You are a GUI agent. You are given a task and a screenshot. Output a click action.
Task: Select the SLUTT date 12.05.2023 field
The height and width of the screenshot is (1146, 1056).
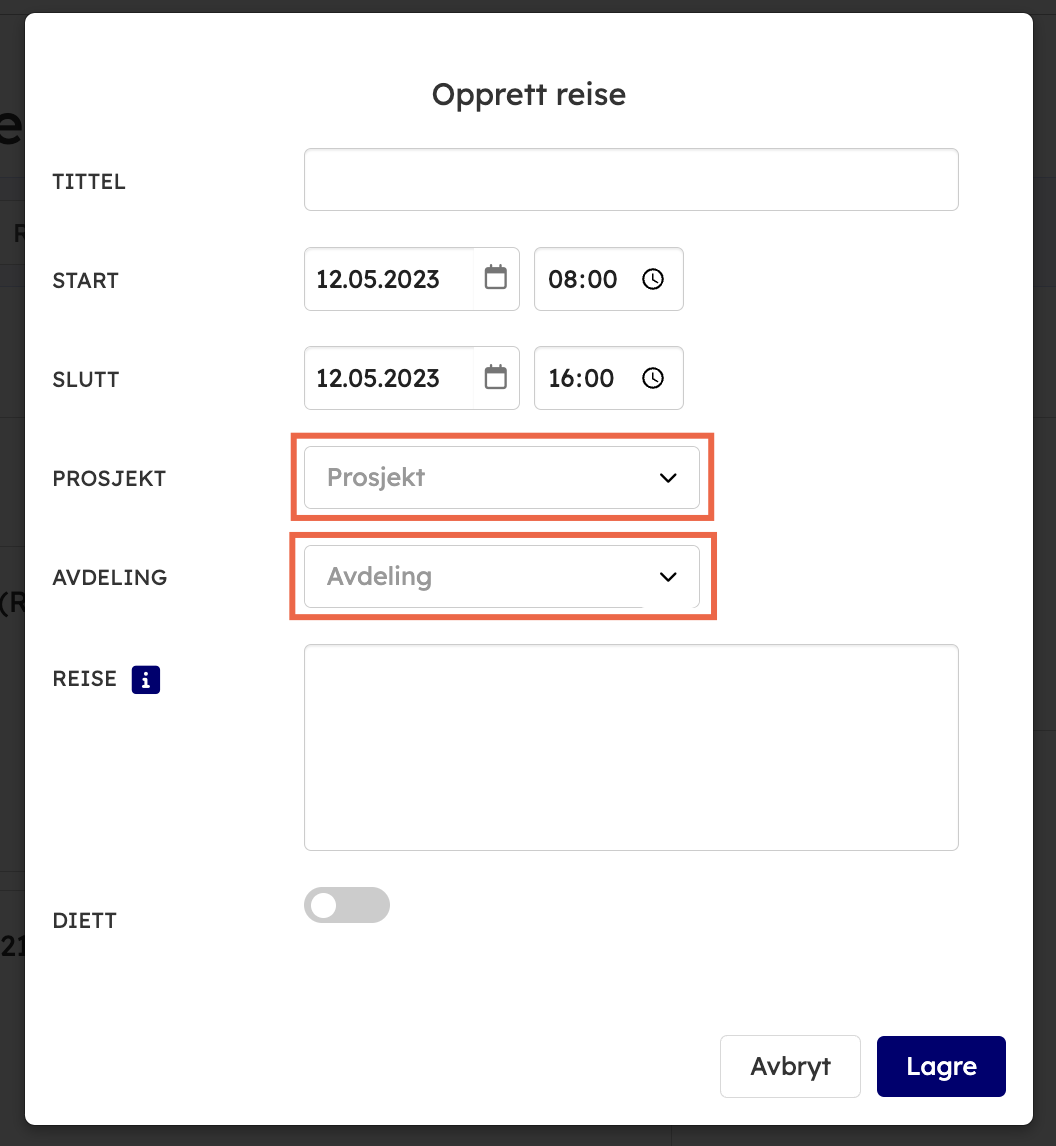coord(378,378)
